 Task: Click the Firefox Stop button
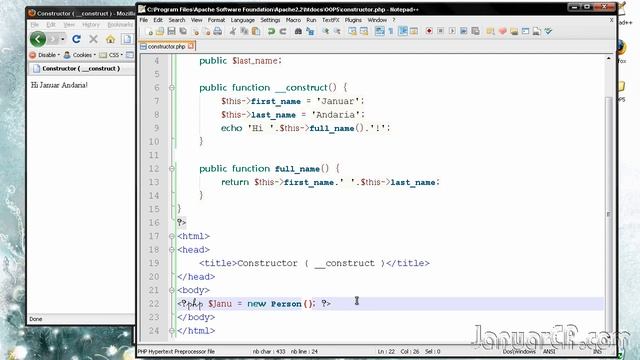point(93,39)
